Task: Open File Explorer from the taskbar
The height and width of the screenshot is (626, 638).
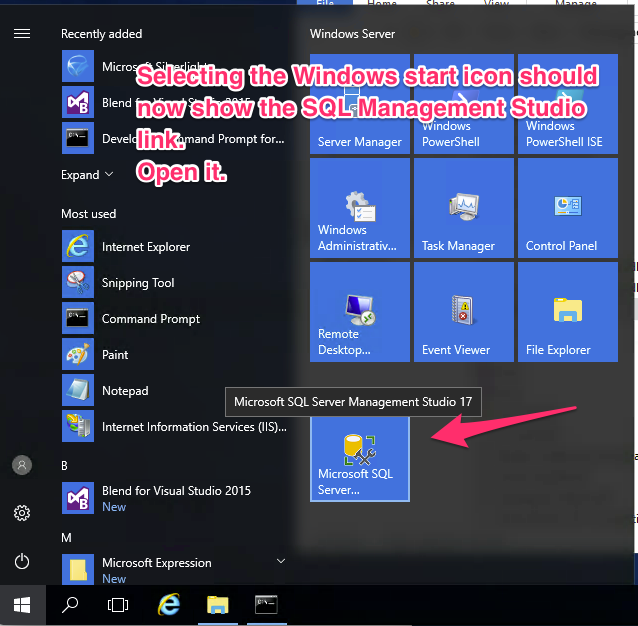Action: coord(218,604)
